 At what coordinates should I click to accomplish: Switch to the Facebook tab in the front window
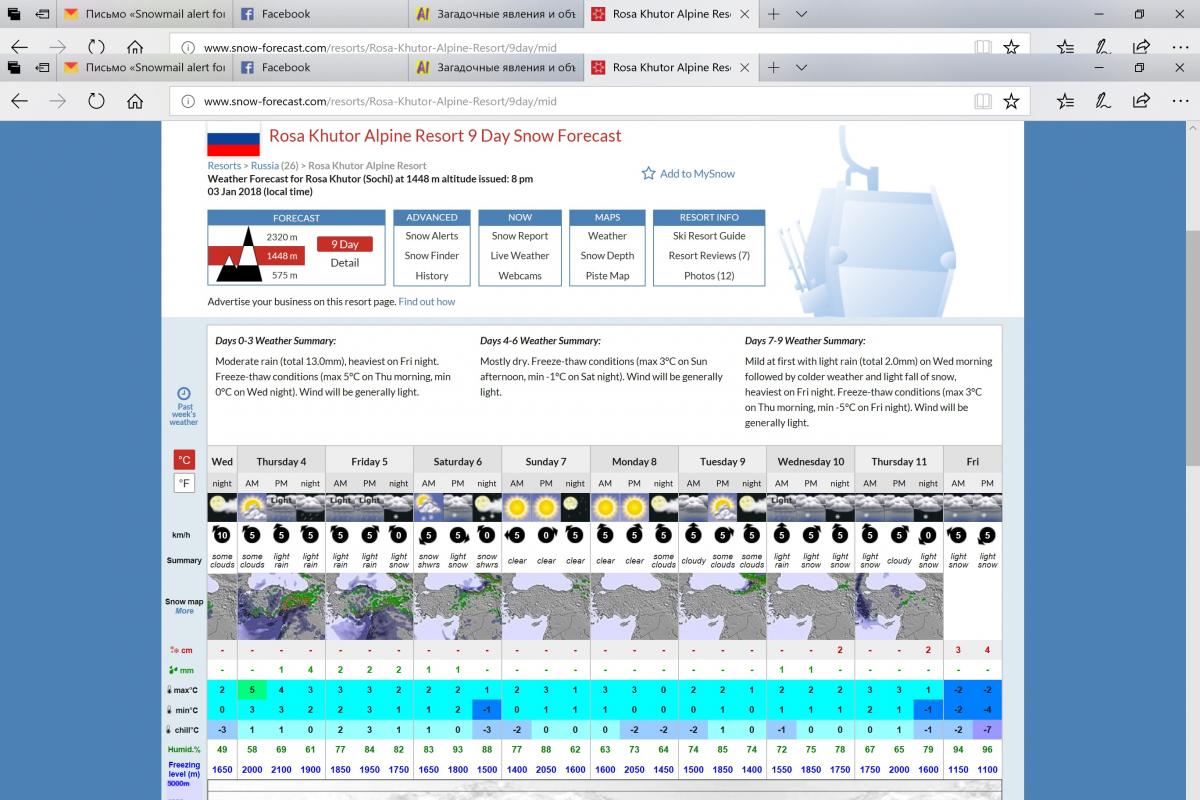point(321,67)
